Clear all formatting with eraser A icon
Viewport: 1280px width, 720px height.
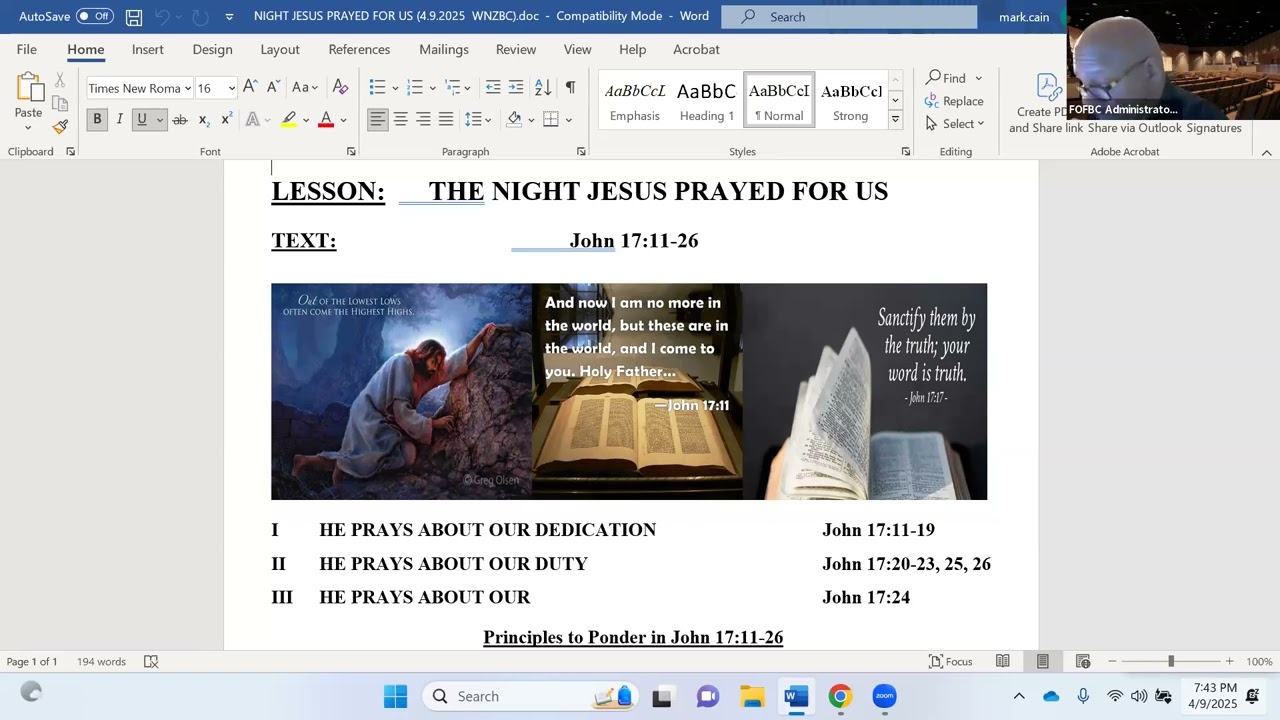pyautogui.click(x=340, y=88)
